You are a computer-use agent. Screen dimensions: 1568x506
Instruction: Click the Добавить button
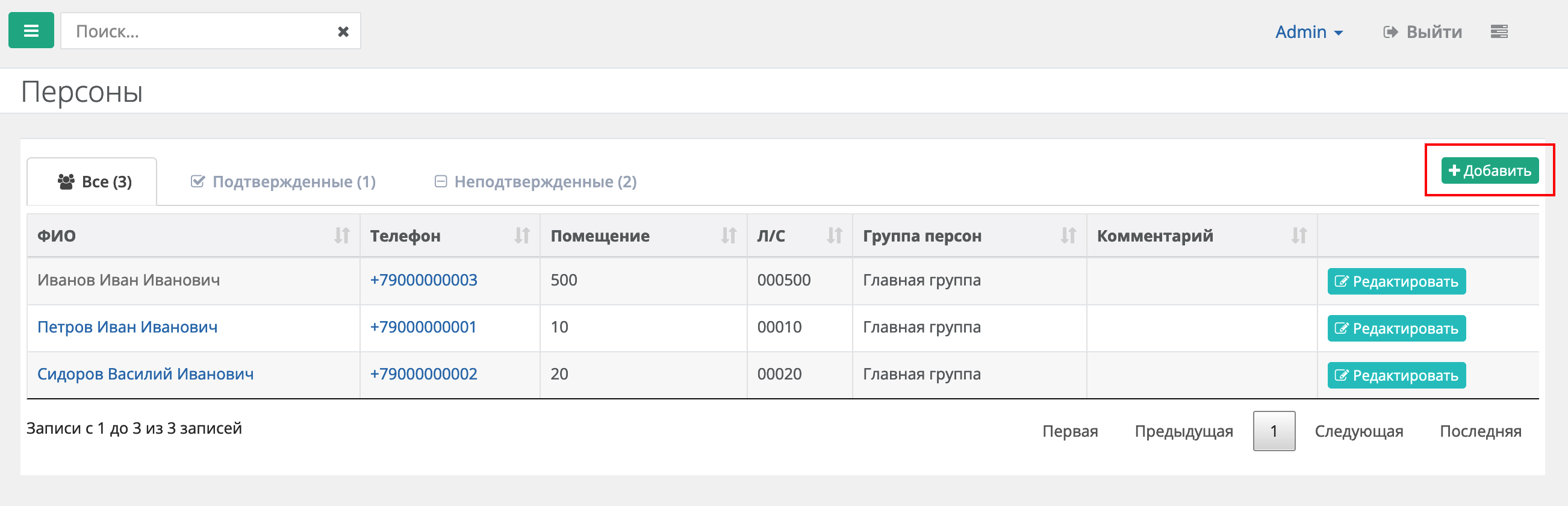pyautogui.click(x=1490, y=170)
